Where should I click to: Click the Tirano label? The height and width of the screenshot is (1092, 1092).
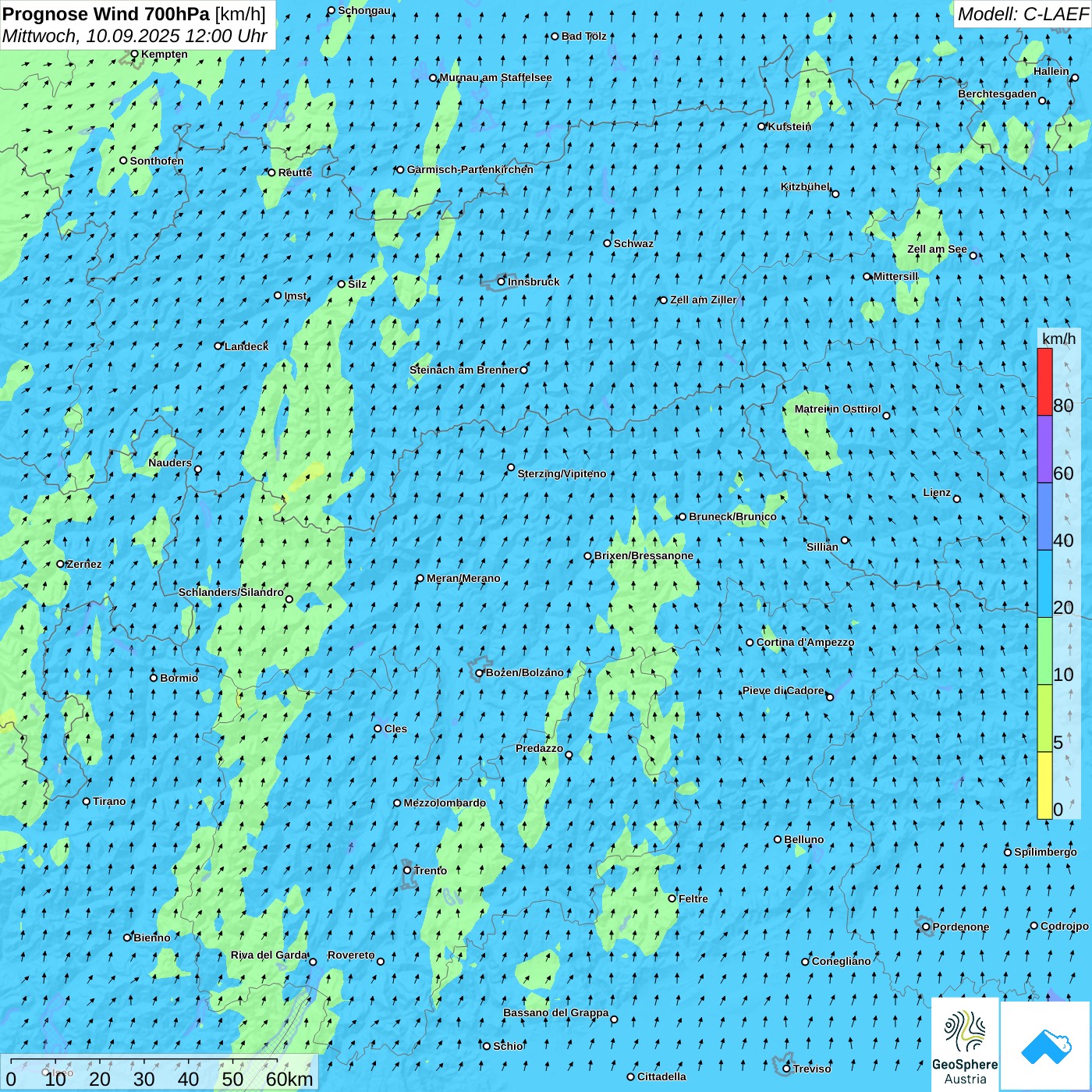(x=109, y=801)
